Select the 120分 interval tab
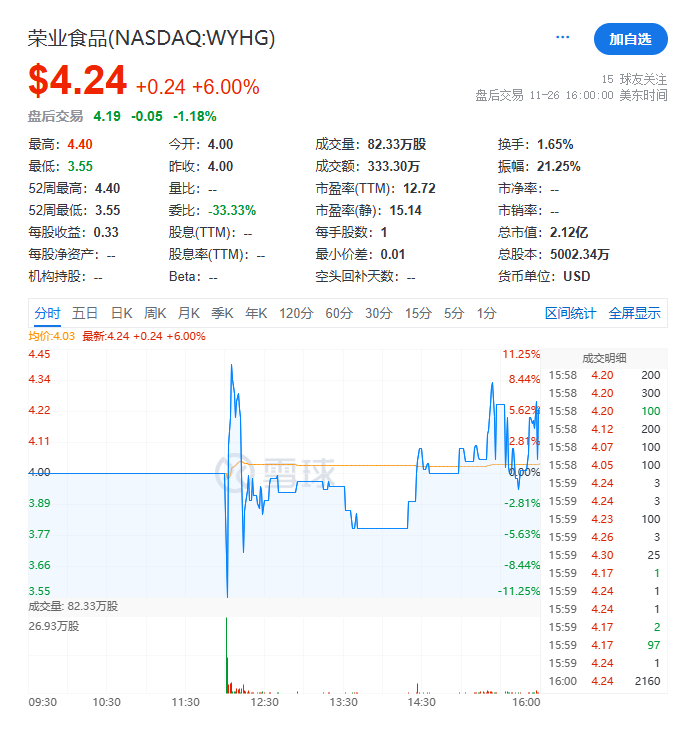 pos(296,313)
